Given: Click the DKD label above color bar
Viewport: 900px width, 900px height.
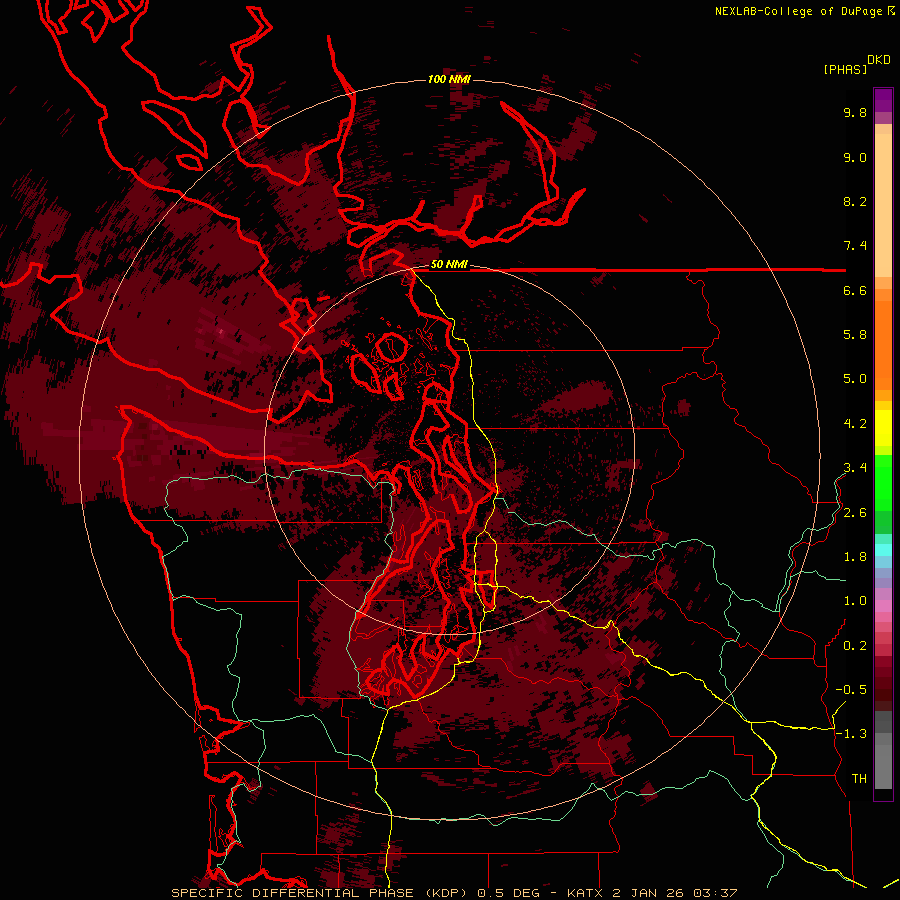Looking at the screenshot, I should [879, 60].
